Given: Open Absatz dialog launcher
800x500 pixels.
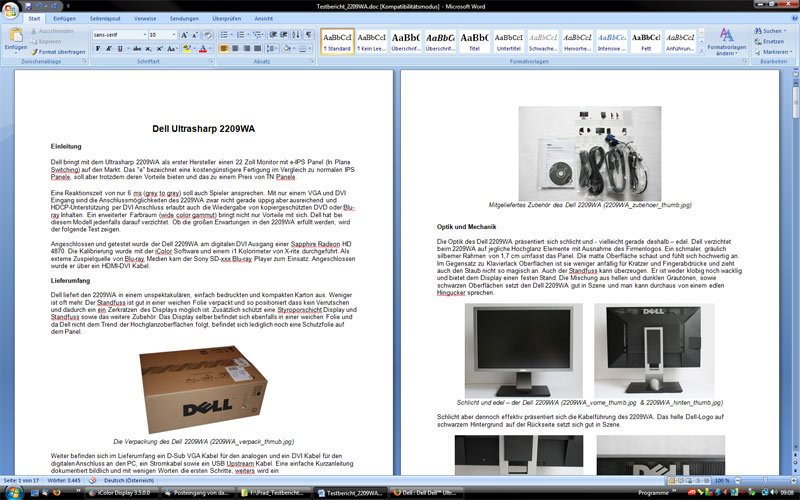Looking at the screenshot, I should pyautogui.click(x=311, y=61).
